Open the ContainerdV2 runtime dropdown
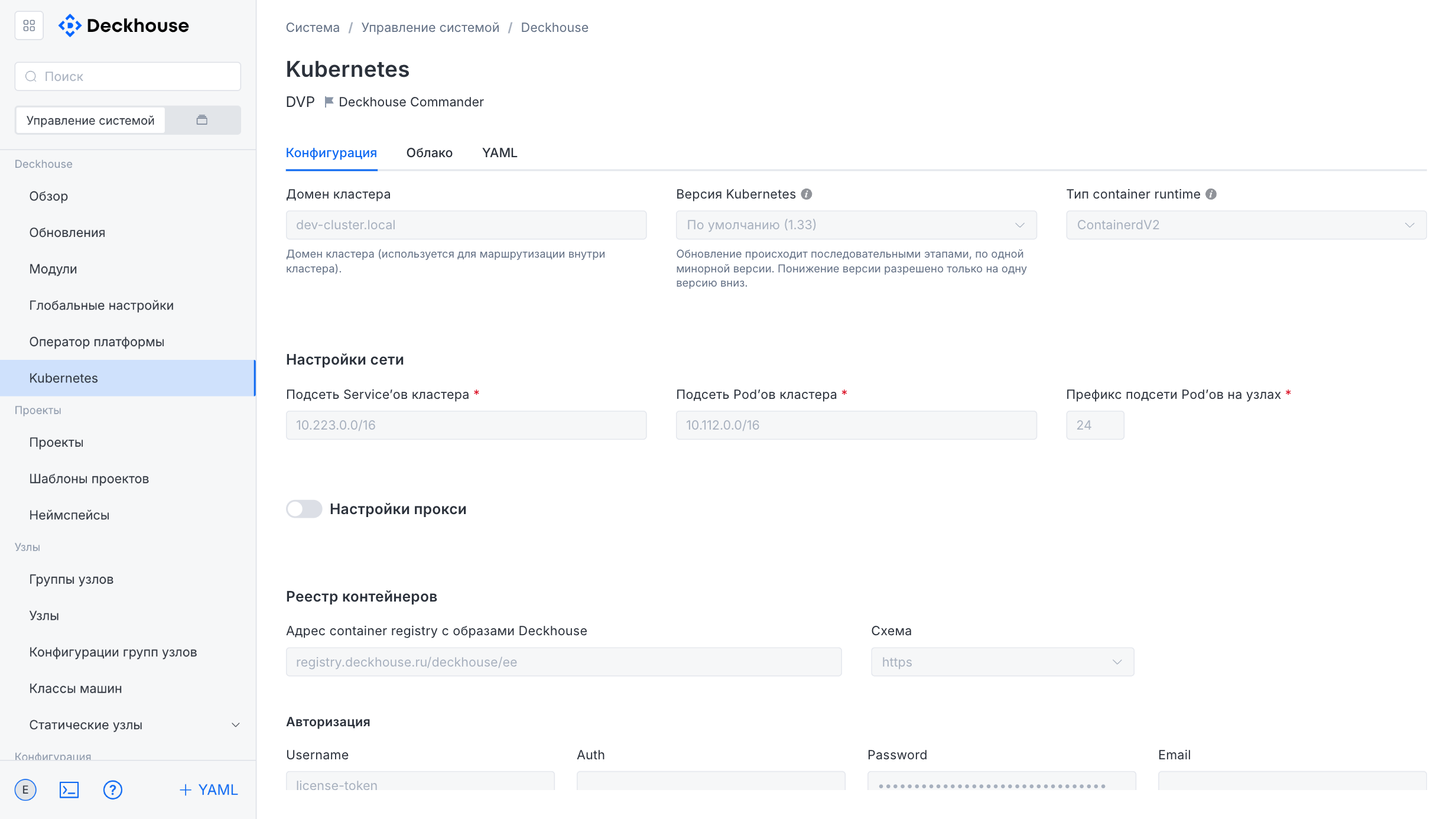Image resolution: width=1456 pixels, height=819 pixels. point(1246,225)
